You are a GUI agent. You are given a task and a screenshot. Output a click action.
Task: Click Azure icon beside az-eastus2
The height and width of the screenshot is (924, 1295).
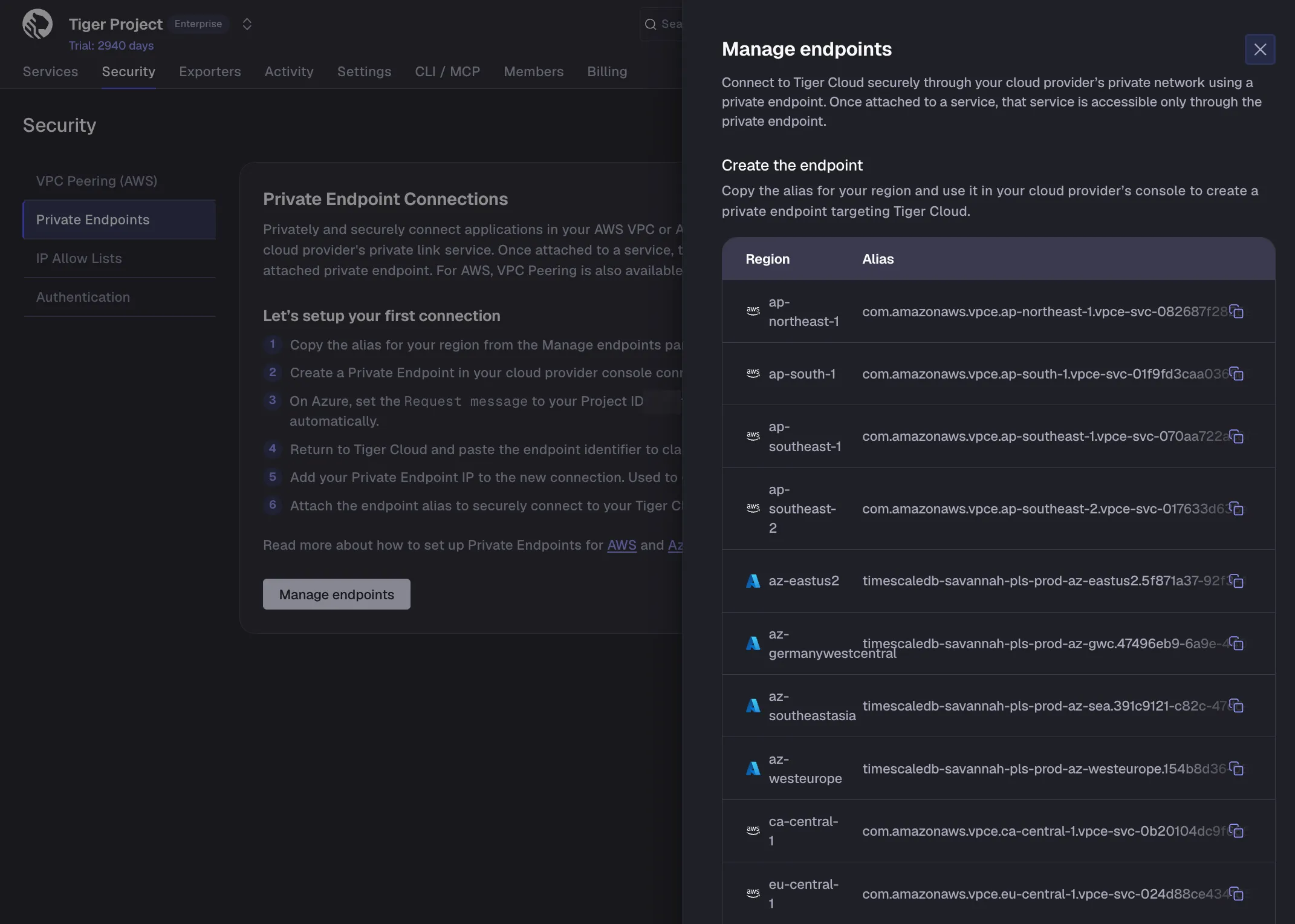pos(753,581)
